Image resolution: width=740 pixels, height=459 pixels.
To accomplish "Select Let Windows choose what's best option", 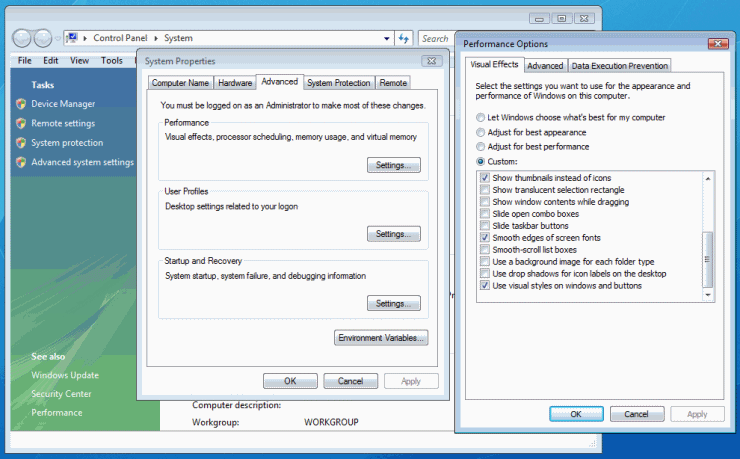I will 481,117.
